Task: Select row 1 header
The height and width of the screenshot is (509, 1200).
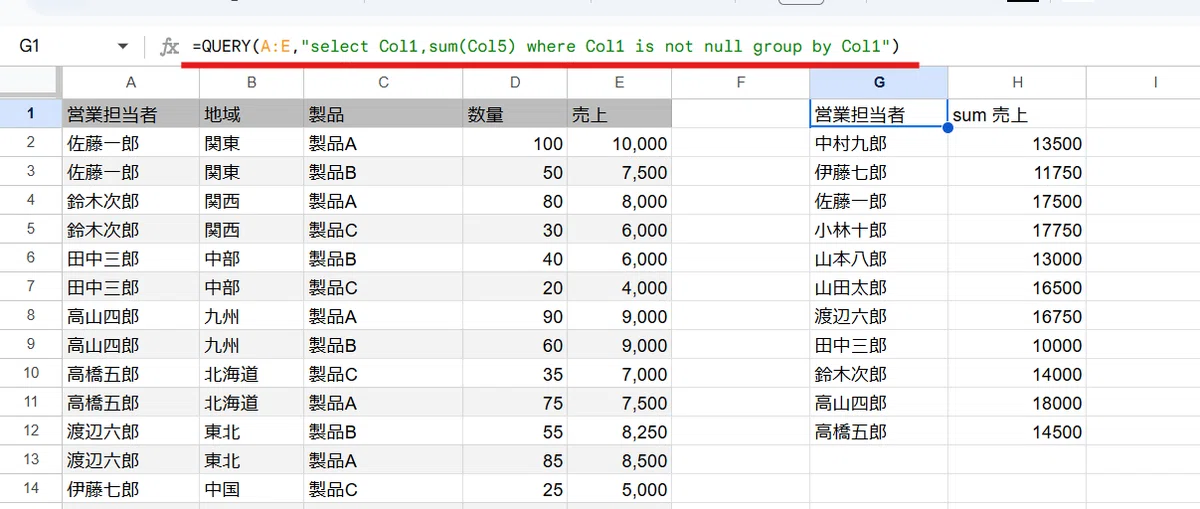Action: click(31, 114)
